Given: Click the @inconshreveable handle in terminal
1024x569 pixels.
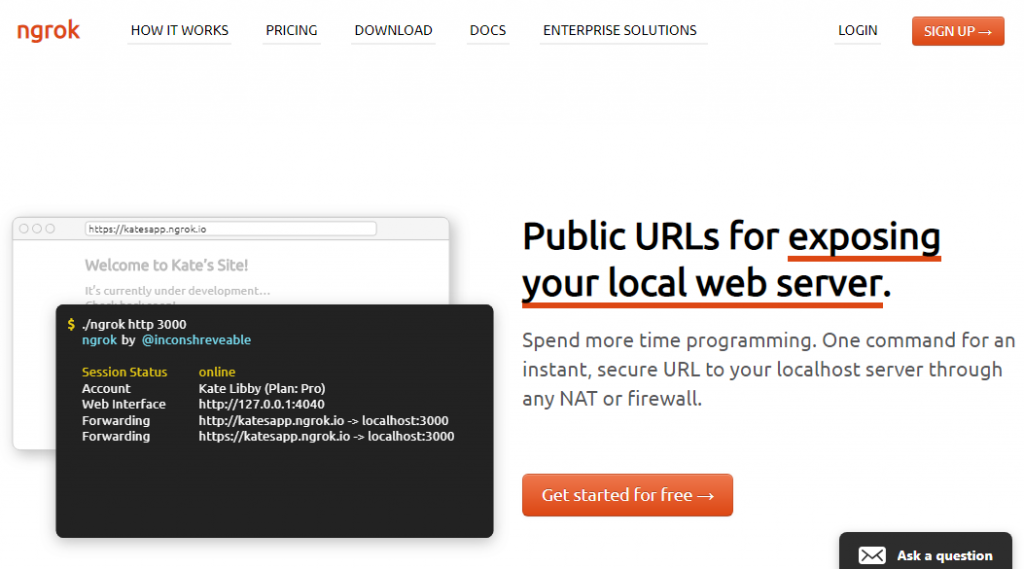Looking at the screenshot, I should (196, 340).
